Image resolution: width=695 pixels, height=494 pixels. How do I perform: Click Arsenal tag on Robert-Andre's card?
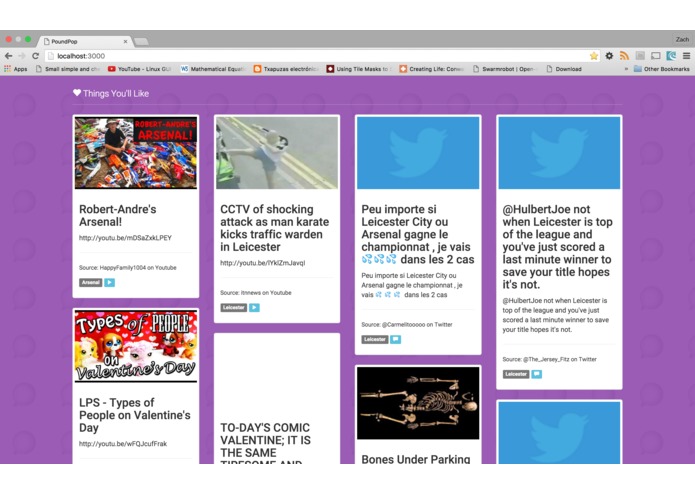pyautogui.click(x=90, y=283)
